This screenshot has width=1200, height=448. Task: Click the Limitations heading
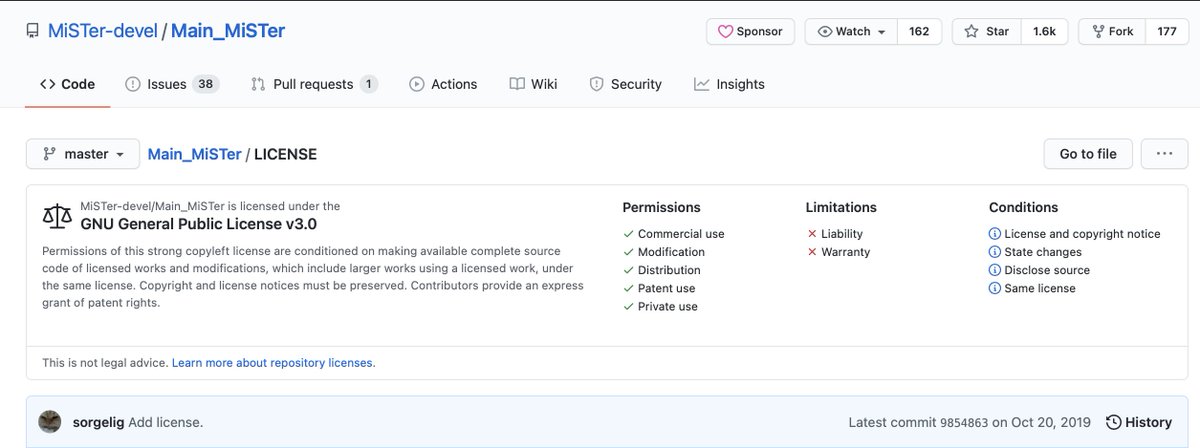click(841, 207)
